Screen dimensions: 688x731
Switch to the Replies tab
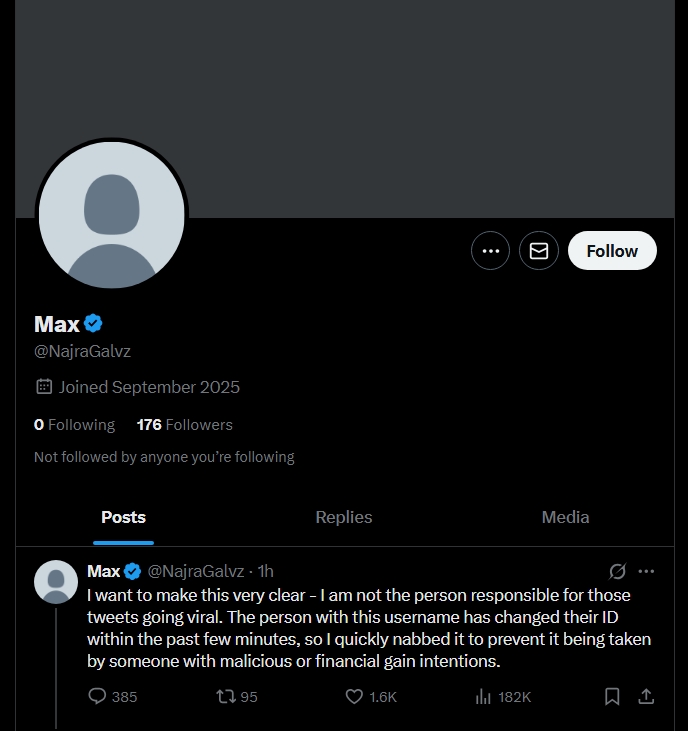pyautogui.click(x=344, y=517)
